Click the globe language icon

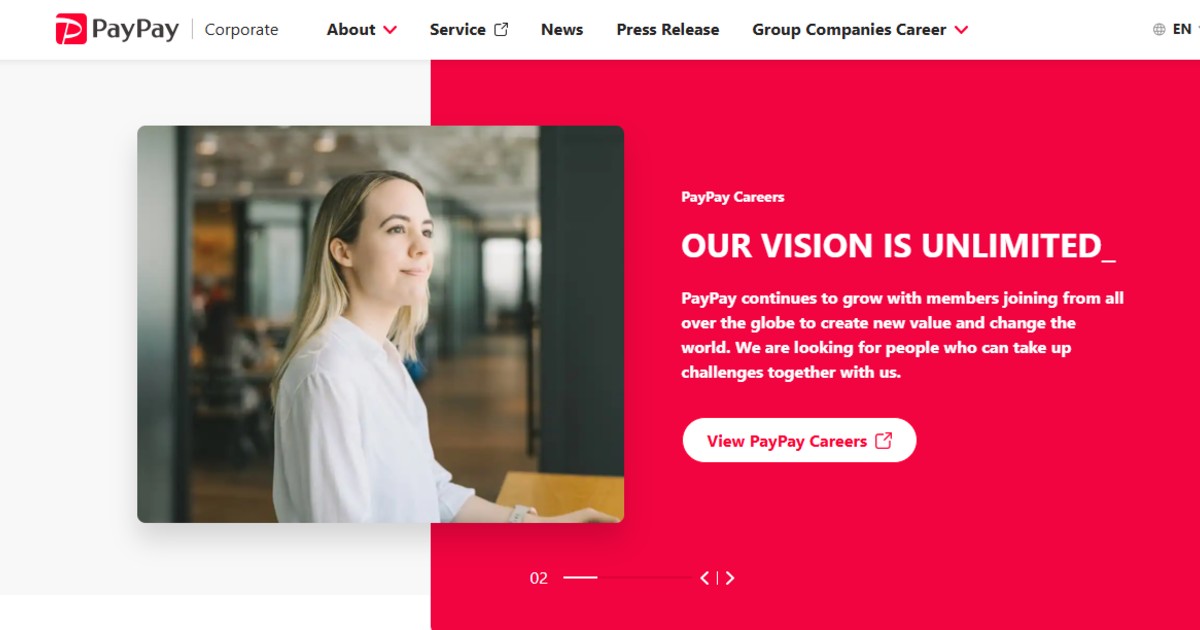coord(1159,30)
